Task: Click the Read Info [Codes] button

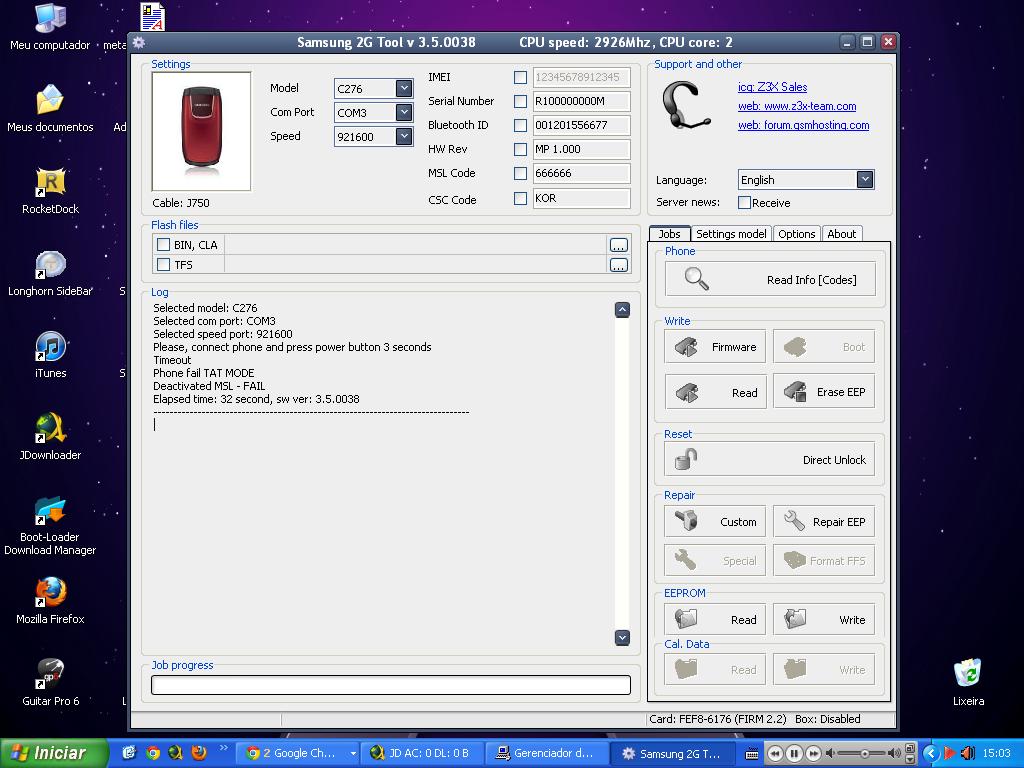Action: [770, 280]
